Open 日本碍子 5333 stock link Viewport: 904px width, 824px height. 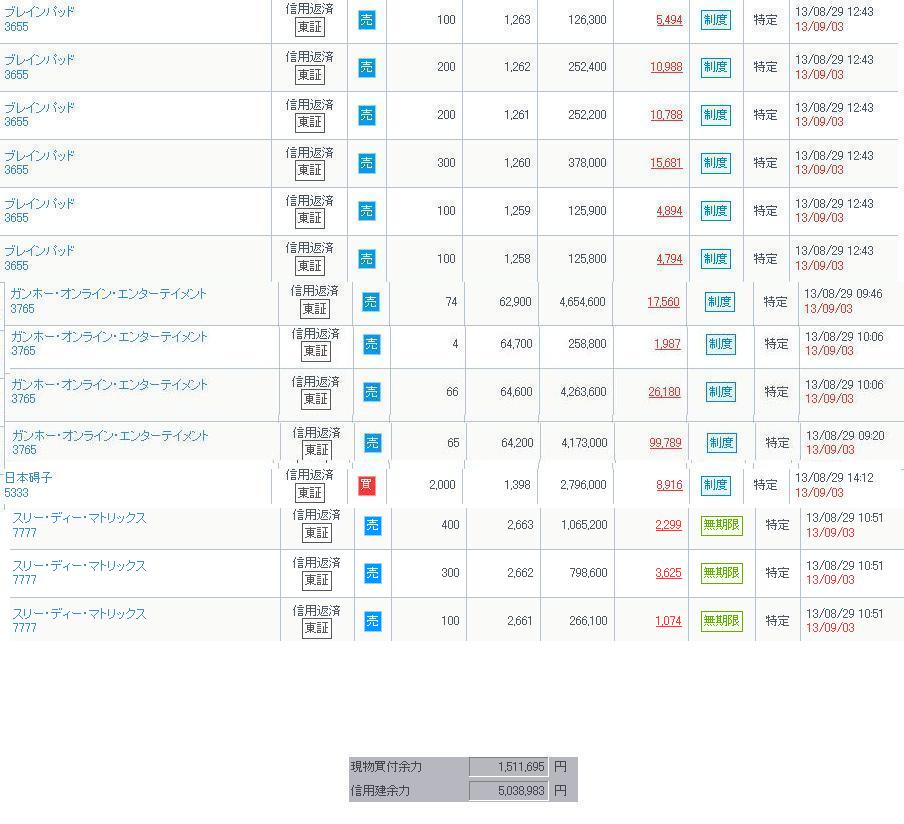pyautogui.click(x=28, y=485)
